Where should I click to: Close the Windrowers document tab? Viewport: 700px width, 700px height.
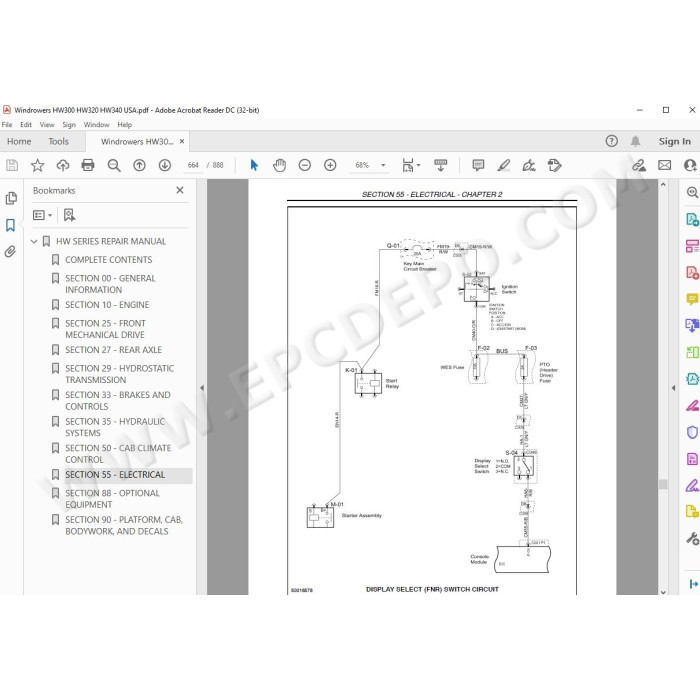click(x=182, y=142)
